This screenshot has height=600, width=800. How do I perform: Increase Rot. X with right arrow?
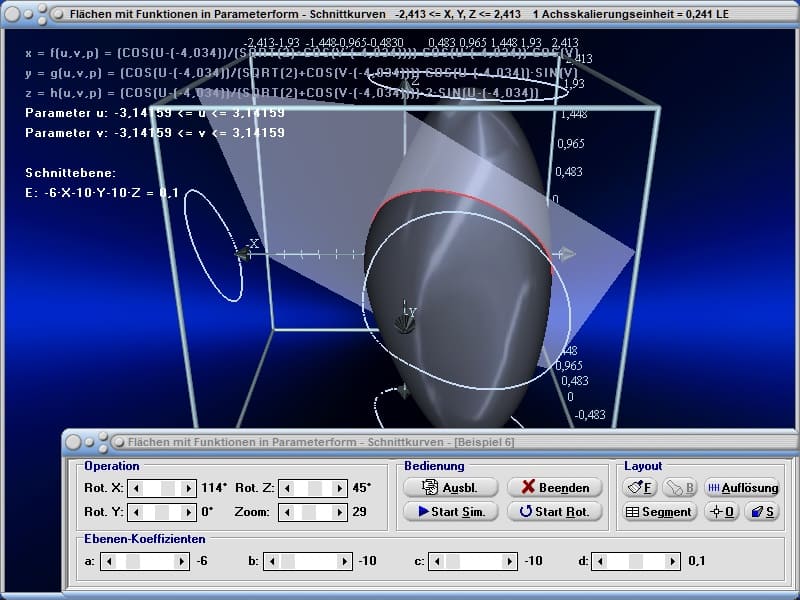coord(188,488)
